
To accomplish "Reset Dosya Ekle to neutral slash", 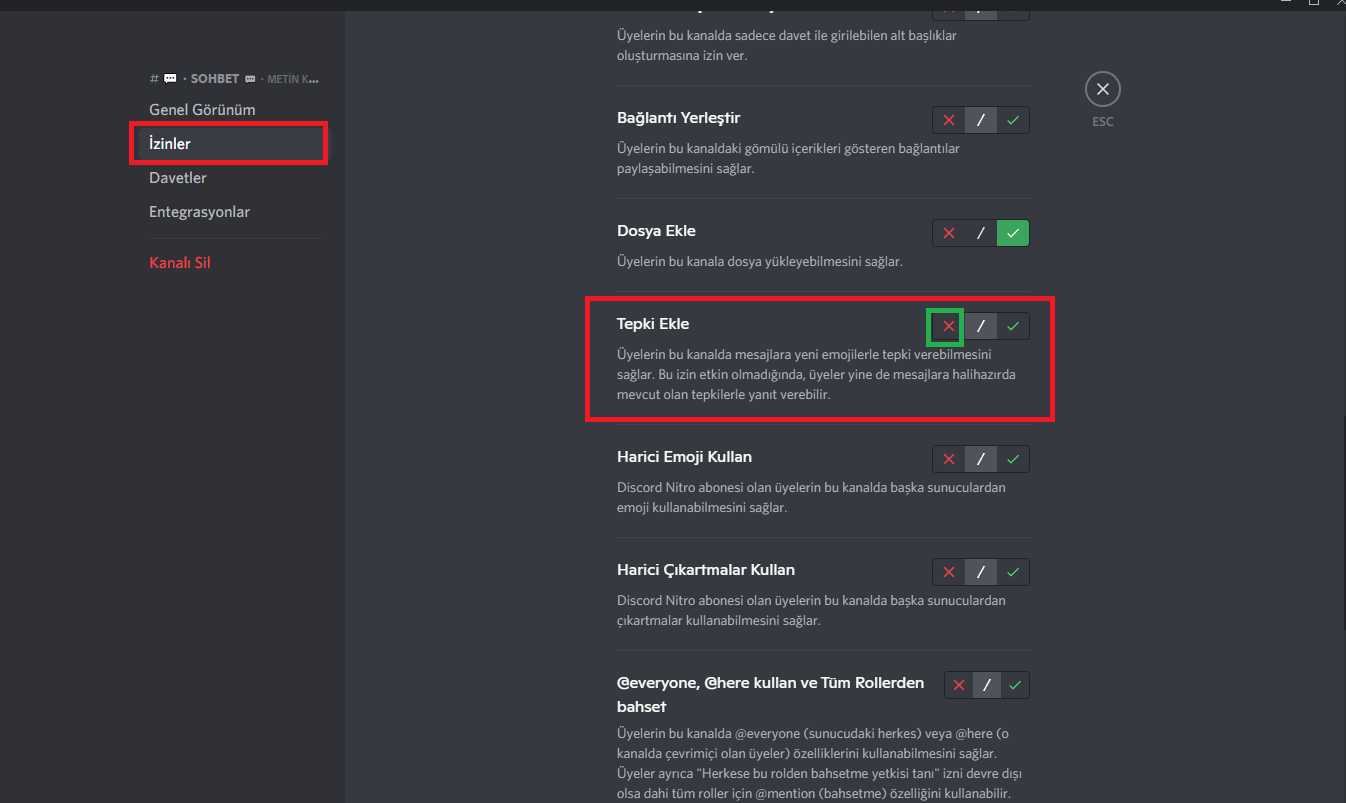I will (981, 233).
